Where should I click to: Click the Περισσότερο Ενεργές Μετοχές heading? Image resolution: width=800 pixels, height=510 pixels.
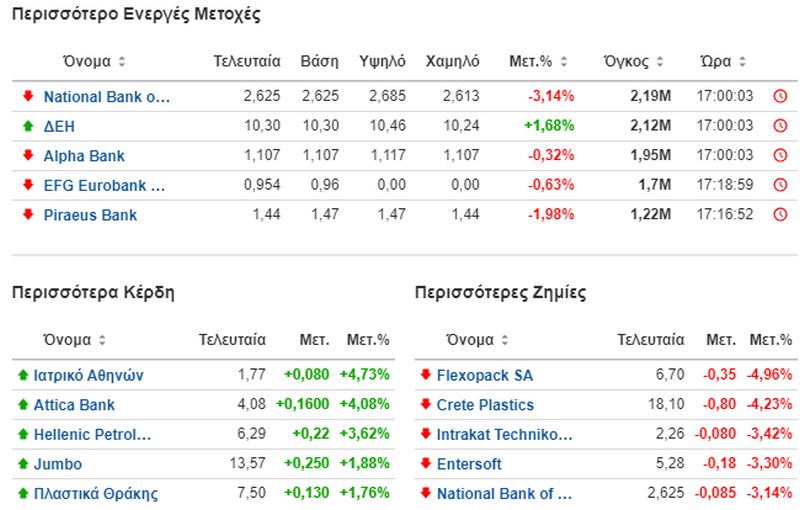[136, 14]
